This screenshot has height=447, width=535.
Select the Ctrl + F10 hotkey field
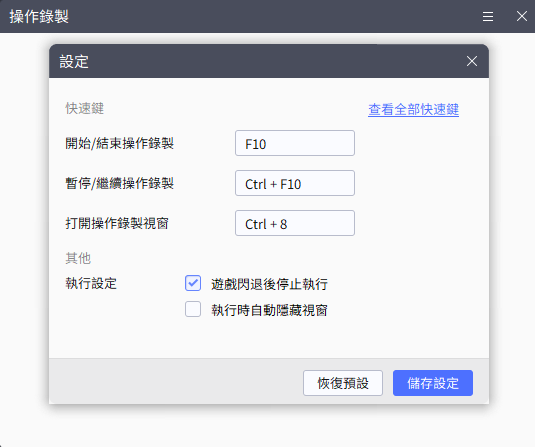[295, 183]
